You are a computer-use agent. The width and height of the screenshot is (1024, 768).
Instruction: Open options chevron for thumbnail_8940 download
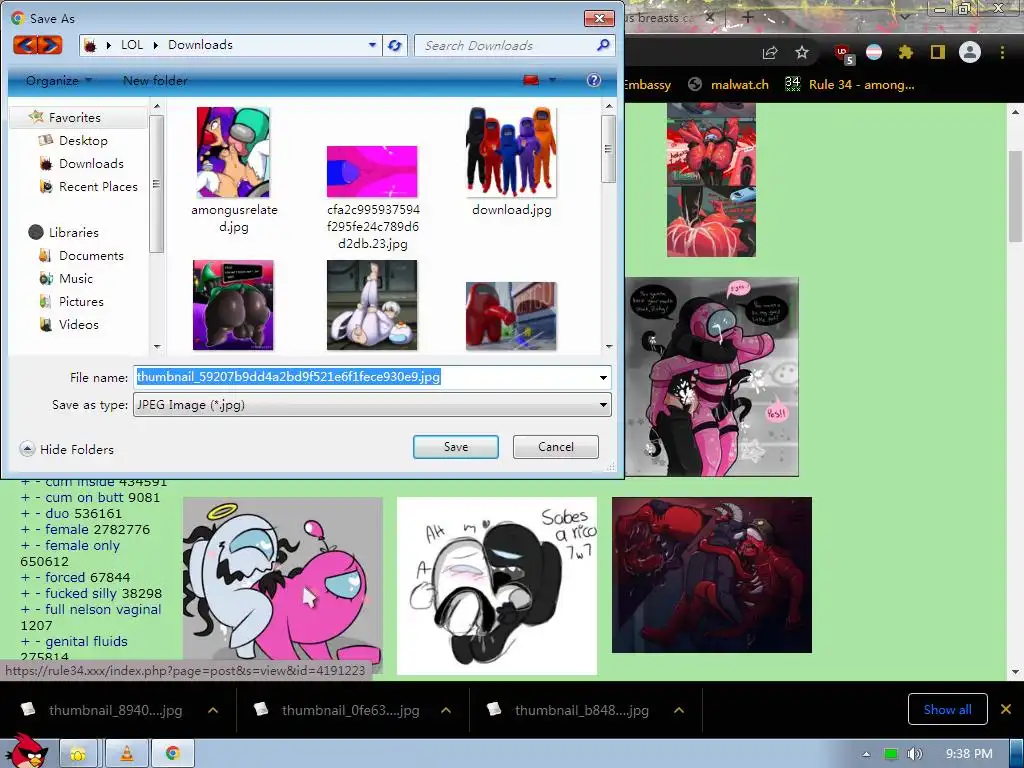tap(213, 710)
